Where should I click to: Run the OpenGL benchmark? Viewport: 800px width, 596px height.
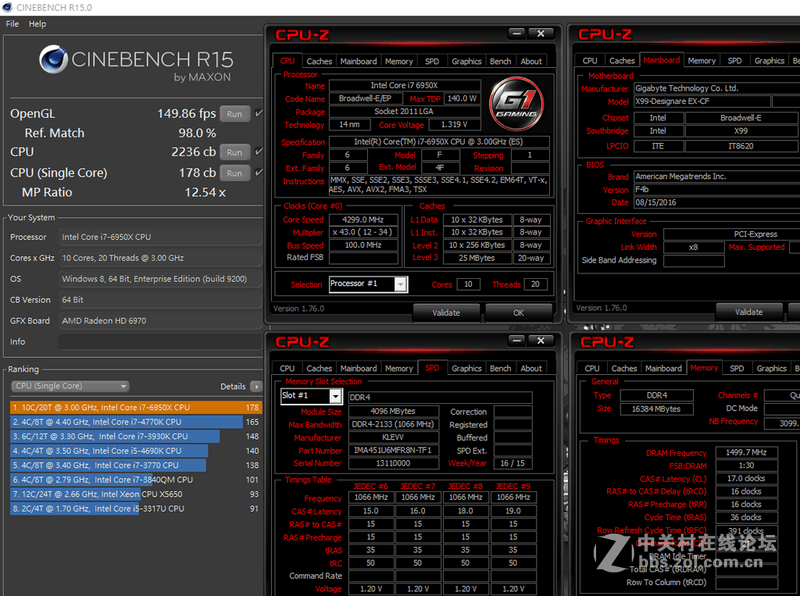click(236, 114)
